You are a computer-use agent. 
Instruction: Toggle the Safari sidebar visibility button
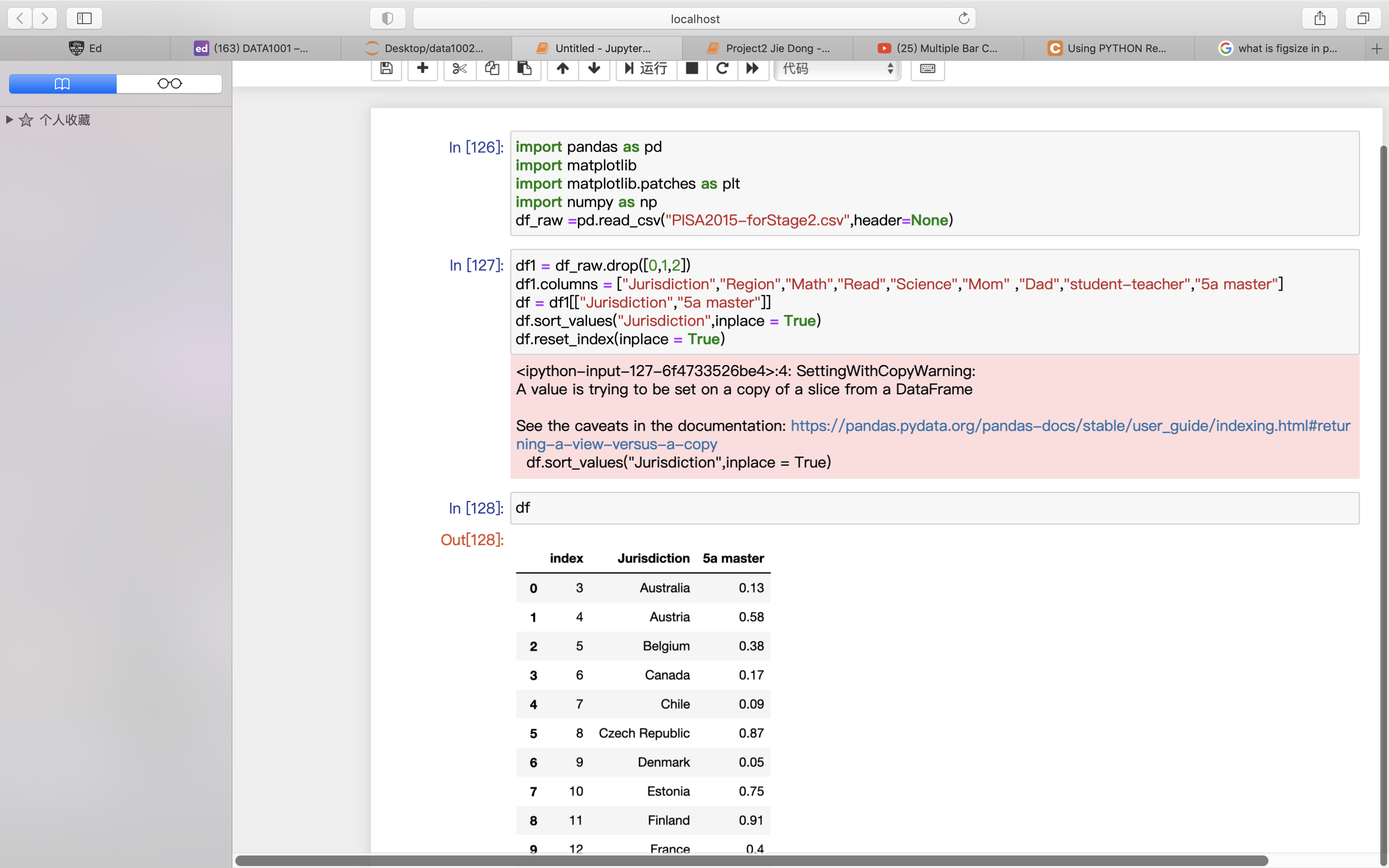click(84, 18)
